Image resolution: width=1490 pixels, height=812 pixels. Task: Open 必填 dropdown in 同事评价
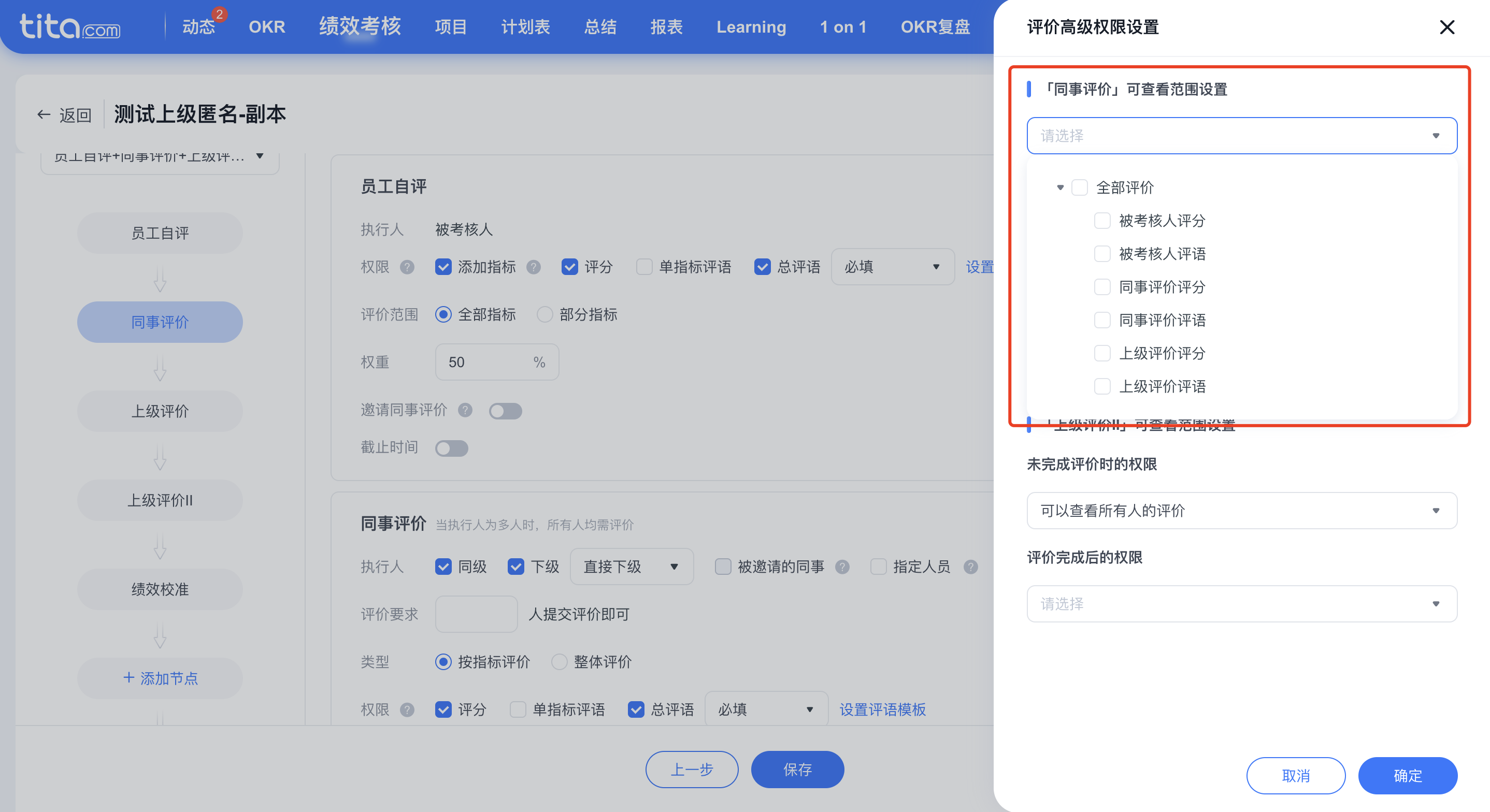point(766,709)
